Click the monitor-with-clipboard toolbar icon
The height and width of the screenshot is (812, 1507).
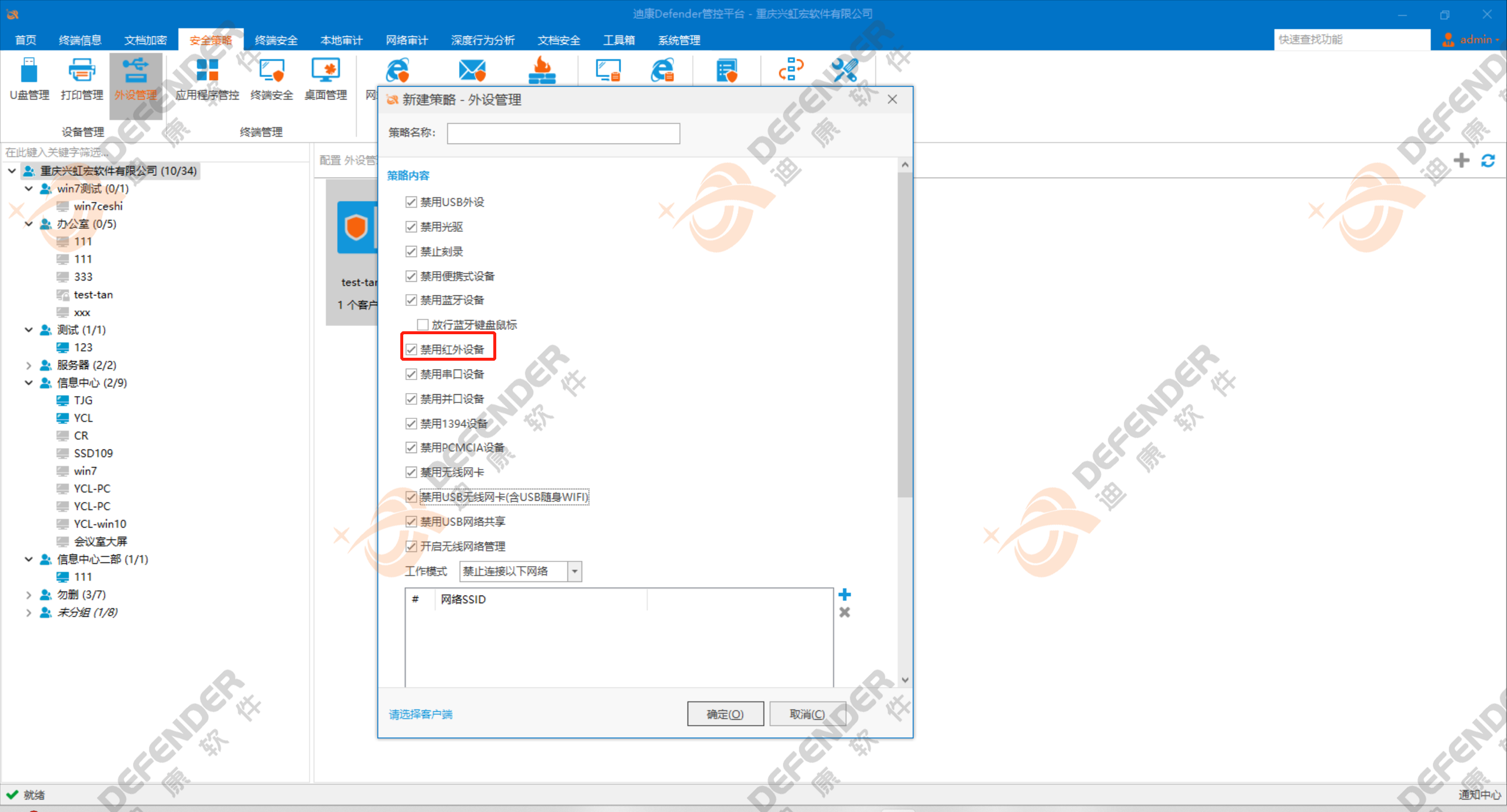[x=608, y=71]
